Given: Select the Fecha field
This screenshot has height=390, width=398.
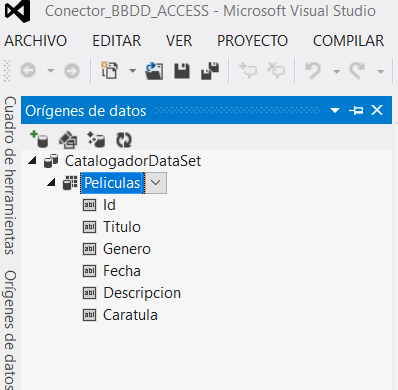Looking at the screenshot, I should click(122, 271).
